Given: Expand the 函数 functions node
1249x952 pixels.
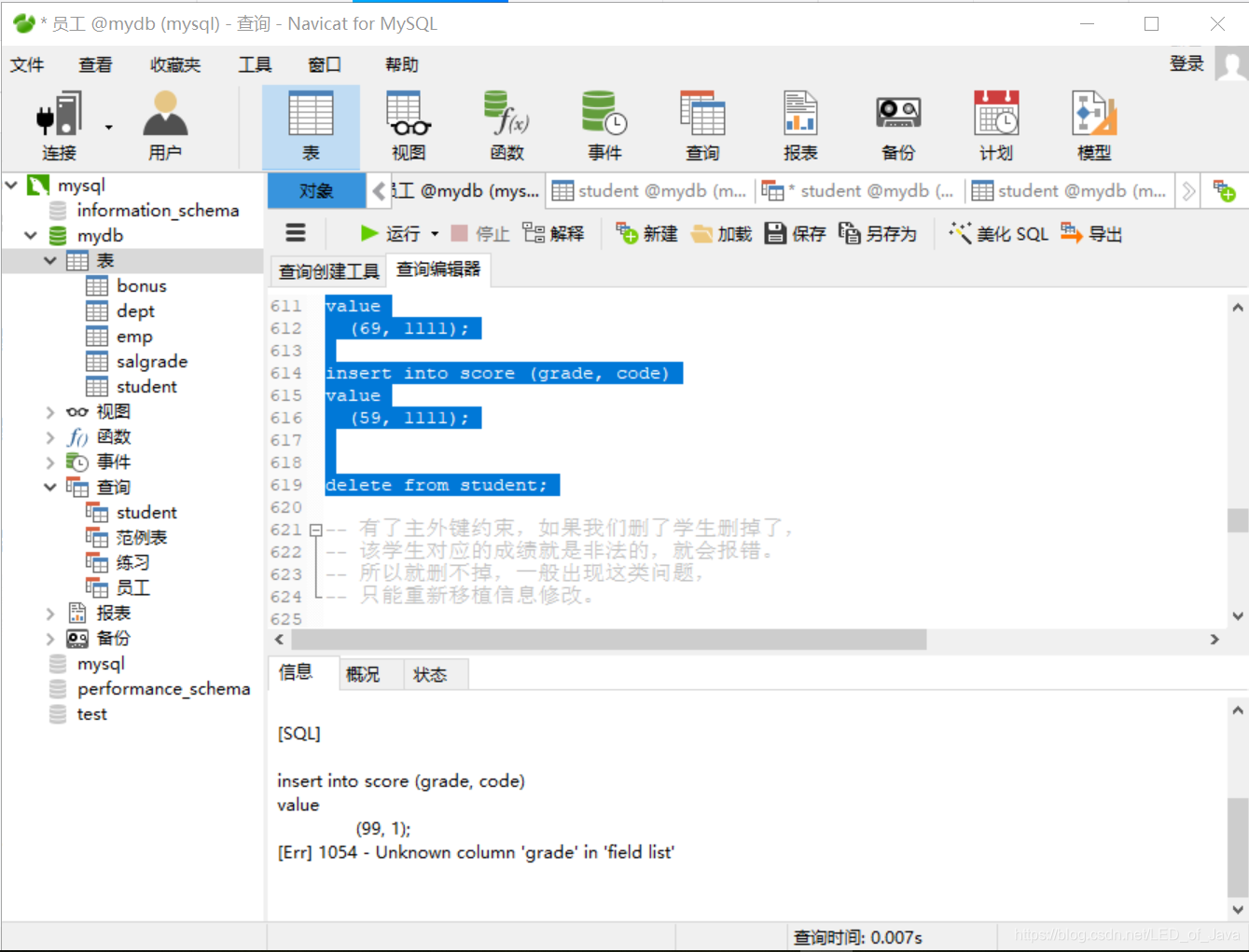Looking at the screenshot, I should [50, 437].
